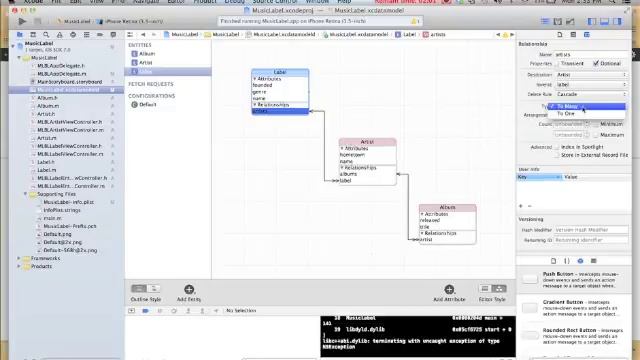Open the Delete Rule dropdown showing Cascade

[591, 94]
